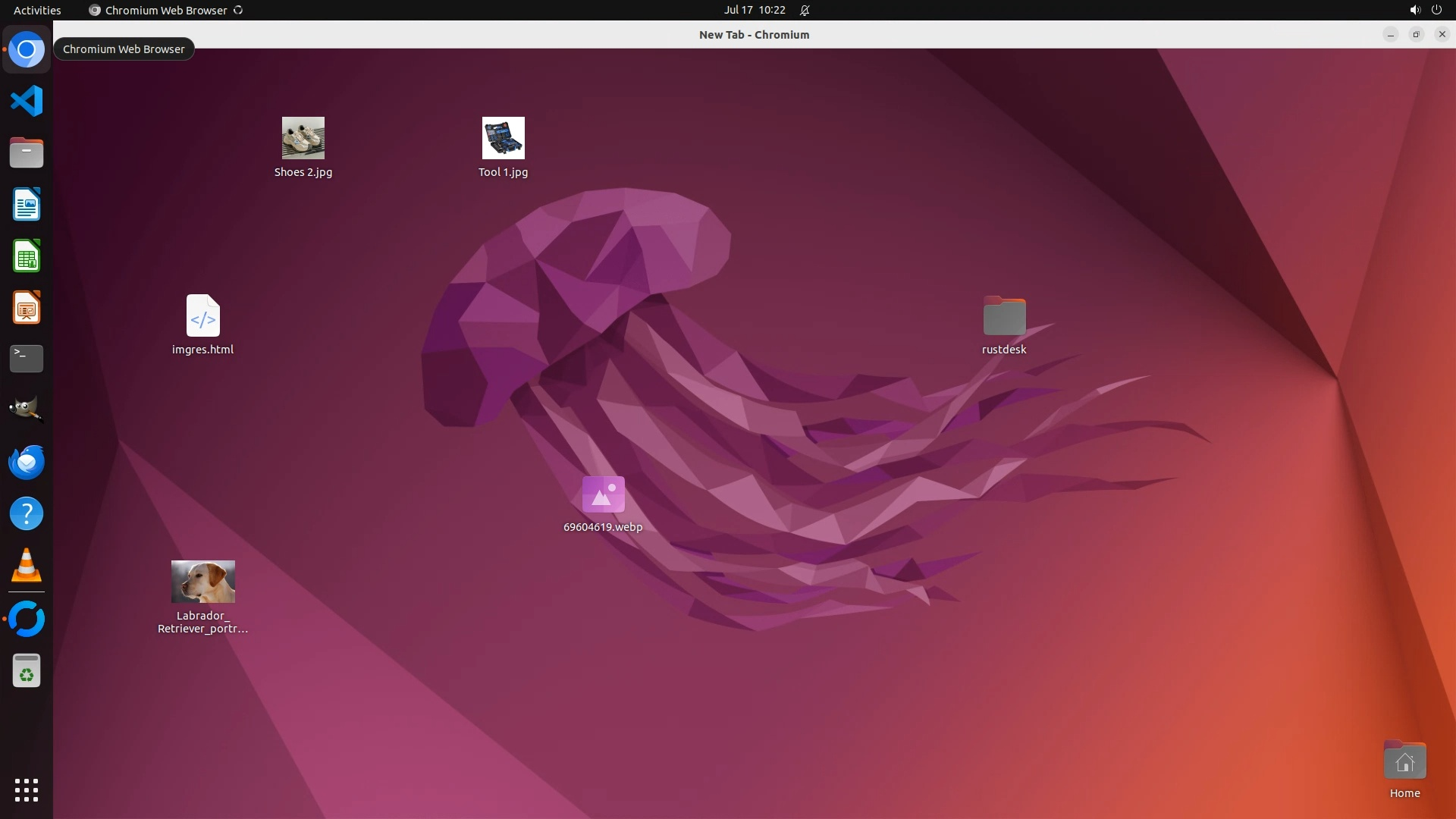Open the clock and calendar panel

754,10
